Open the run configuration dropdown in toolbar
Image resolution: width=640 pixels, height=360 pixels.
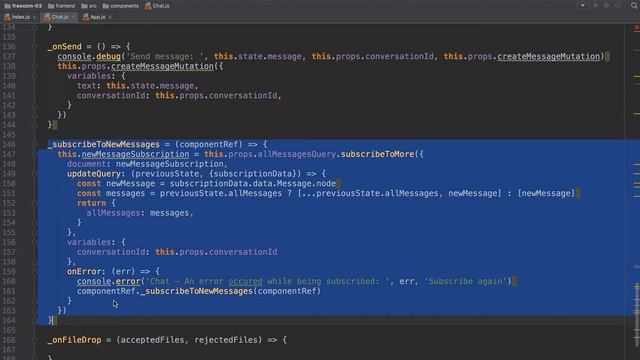point(583,6)
